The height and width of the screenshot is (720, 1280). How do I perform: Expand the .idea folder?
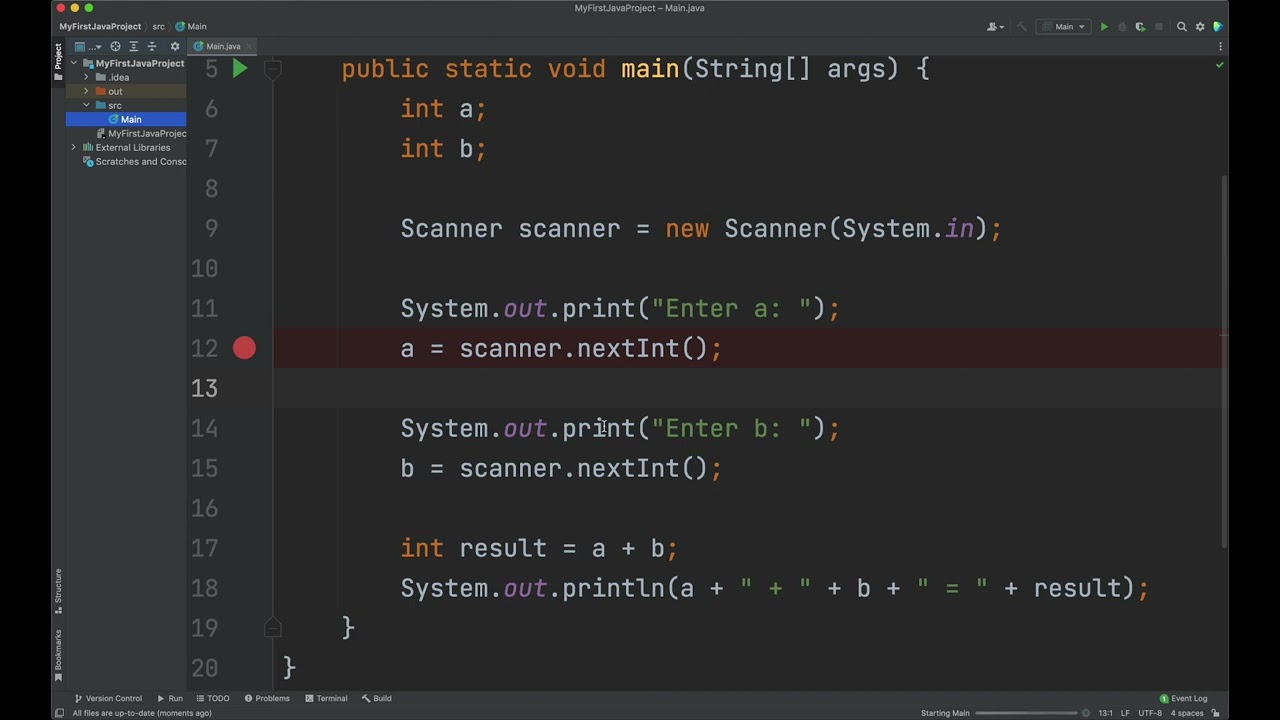pyautogui.click(x=86, y=77)
